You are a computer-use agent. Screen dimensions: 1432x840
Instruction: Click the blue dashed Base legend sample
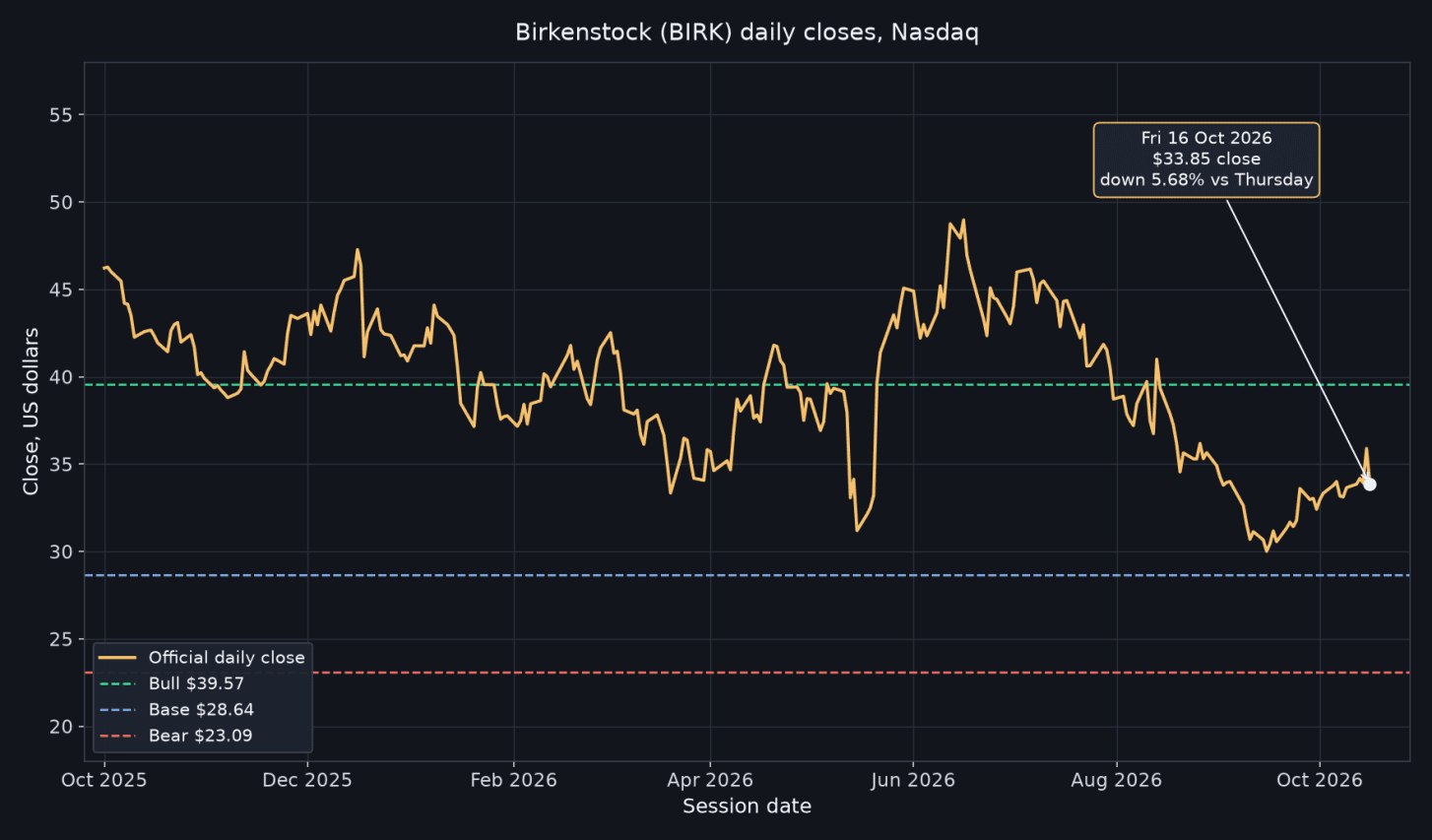pos(118,709)
